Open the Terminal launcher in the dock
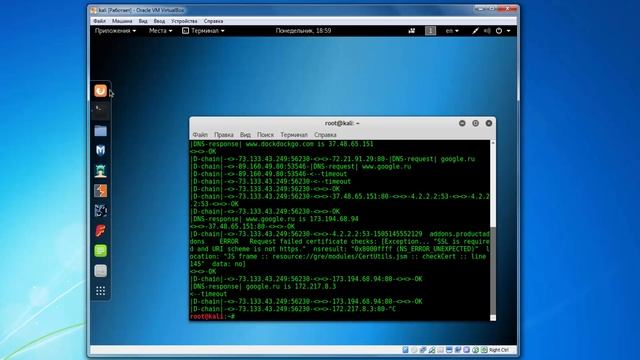Screen dimensions: 640x360 100,110
